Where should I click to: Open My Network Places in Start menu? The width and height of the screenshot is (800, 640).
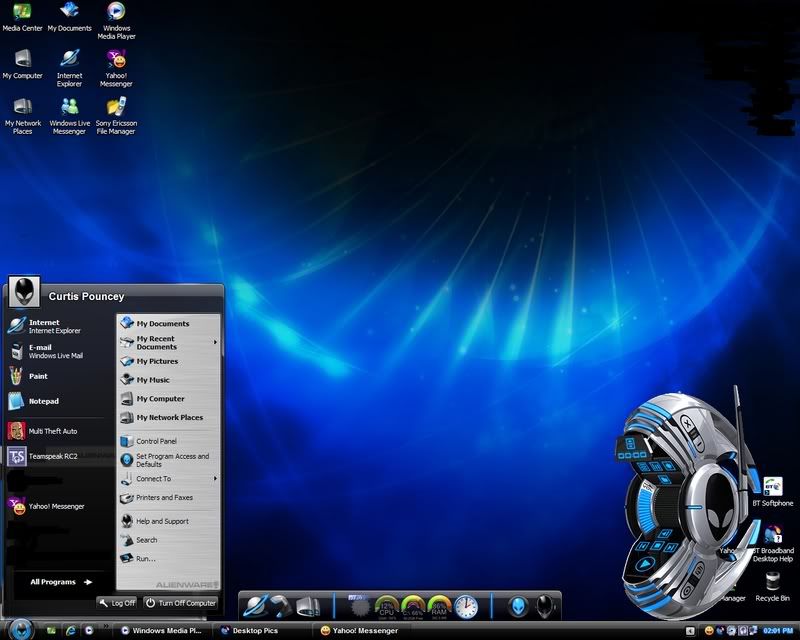pyautogui.click(x=169, y=417)
